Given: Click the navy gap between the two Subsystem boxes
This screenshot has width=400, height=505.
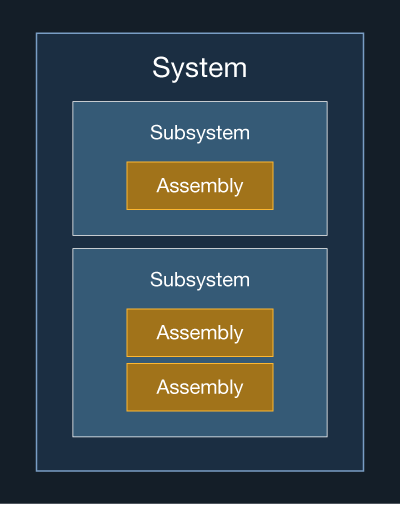Looking at the screenshot, I should [200, 242].
